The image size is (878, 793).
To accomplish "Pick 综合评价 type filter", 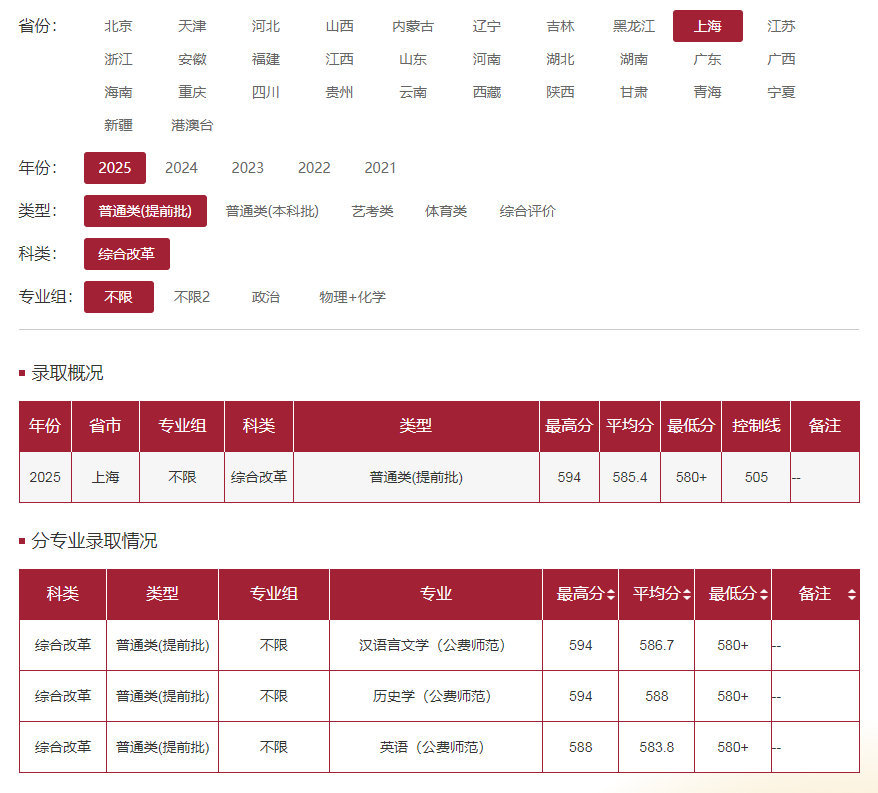I will [528, 211].
